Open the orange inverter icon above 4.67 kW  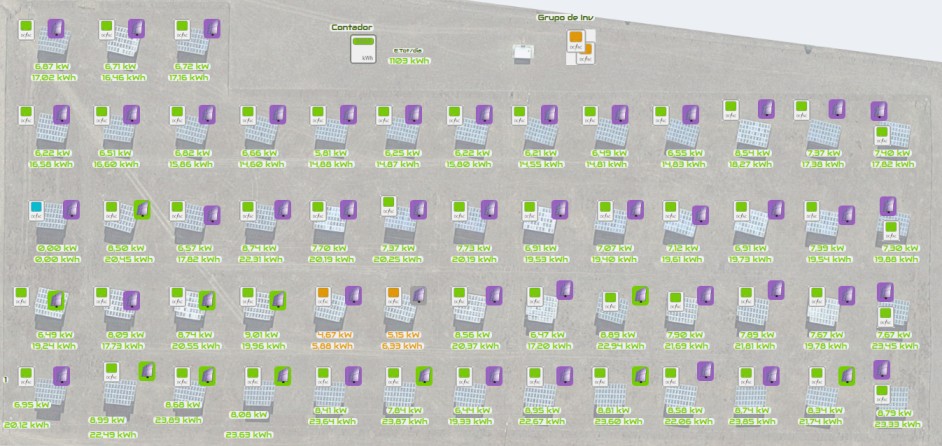pos(322,294)
